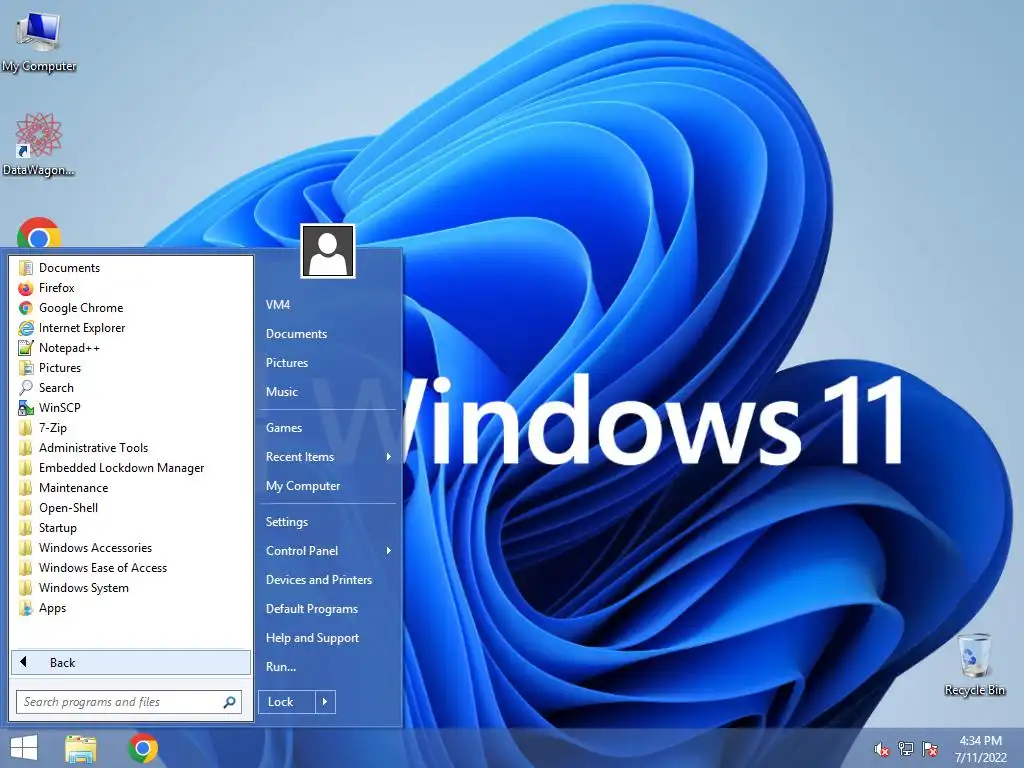Screen dimensions: 1024x768
Task: Click the clock showing 4:34 PM
Action: pos(980,741)
